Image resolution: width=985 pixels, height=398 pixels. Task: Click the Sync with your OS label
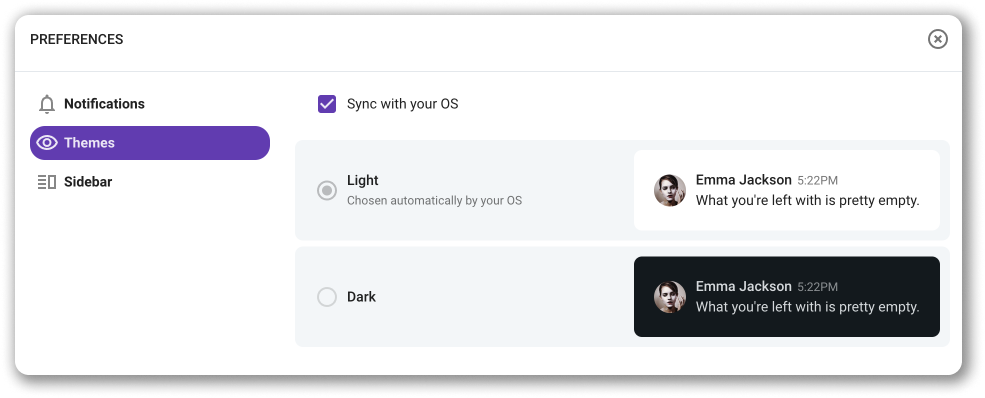coord(403,104)
